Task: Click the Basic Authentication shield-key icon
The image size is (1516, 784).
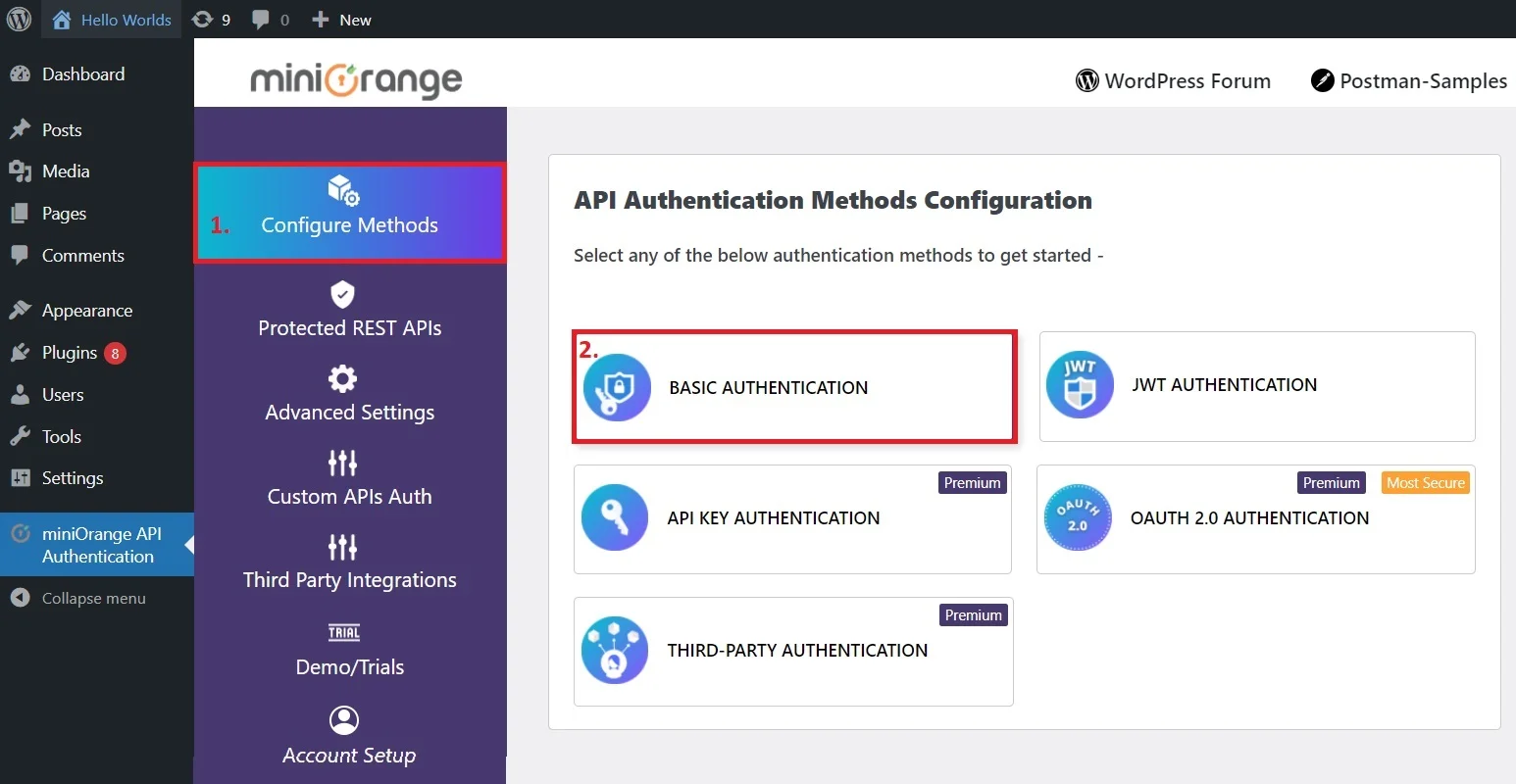Action: [617, 387]
